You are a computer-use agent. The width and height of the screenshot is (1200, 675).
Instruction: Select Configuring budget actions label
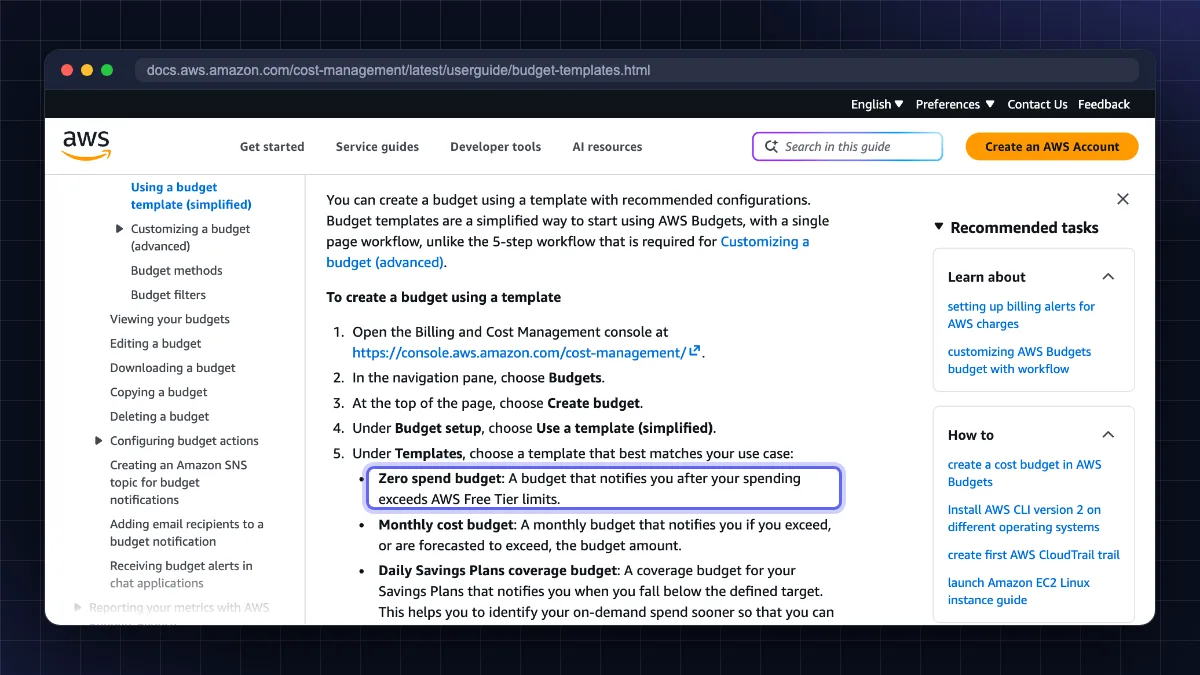184,441
